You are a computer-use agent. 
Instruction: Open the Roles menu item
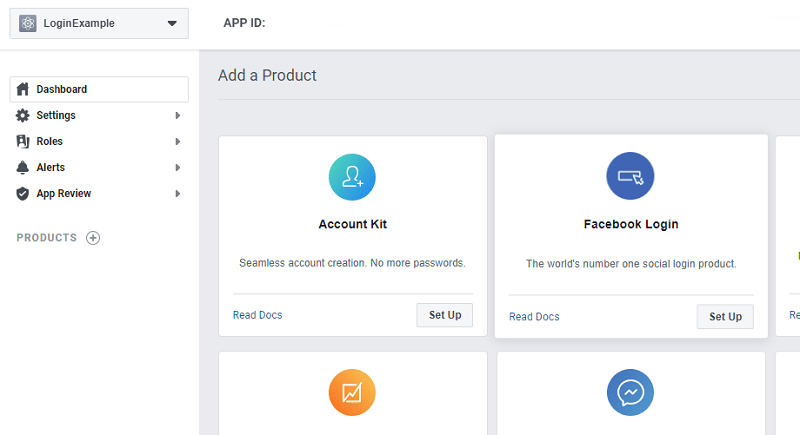99,141
